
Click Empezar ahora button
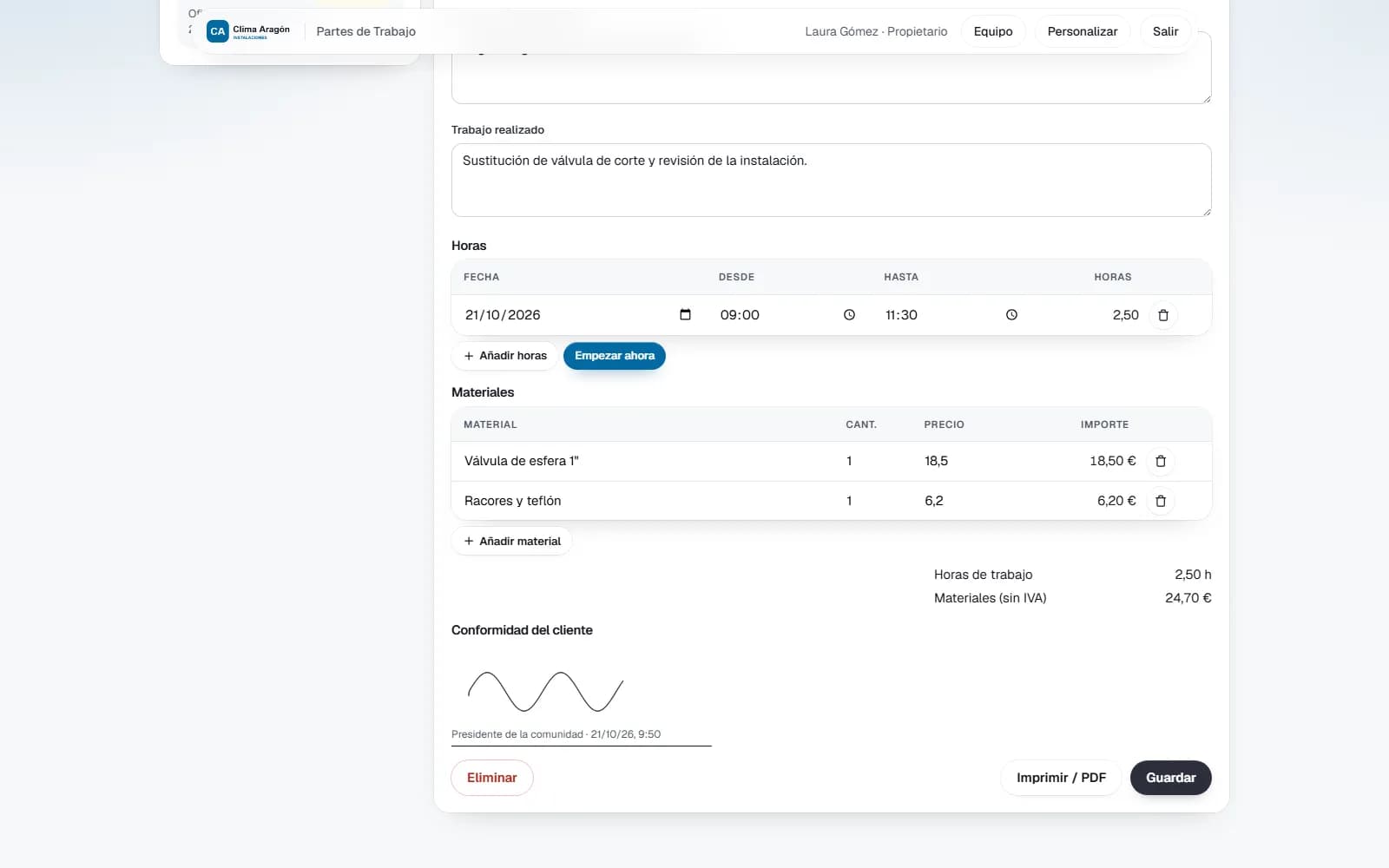tap(615, 356)
